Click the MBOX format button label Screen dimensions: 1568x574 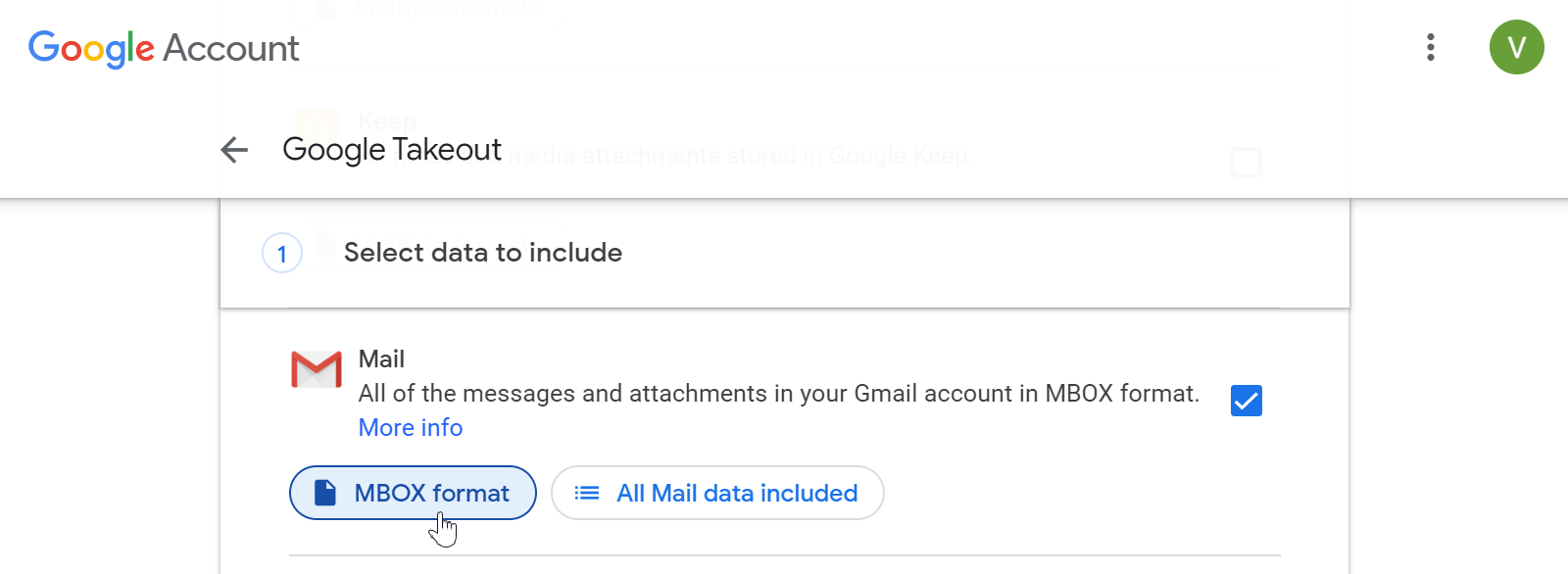click(431, 493)
